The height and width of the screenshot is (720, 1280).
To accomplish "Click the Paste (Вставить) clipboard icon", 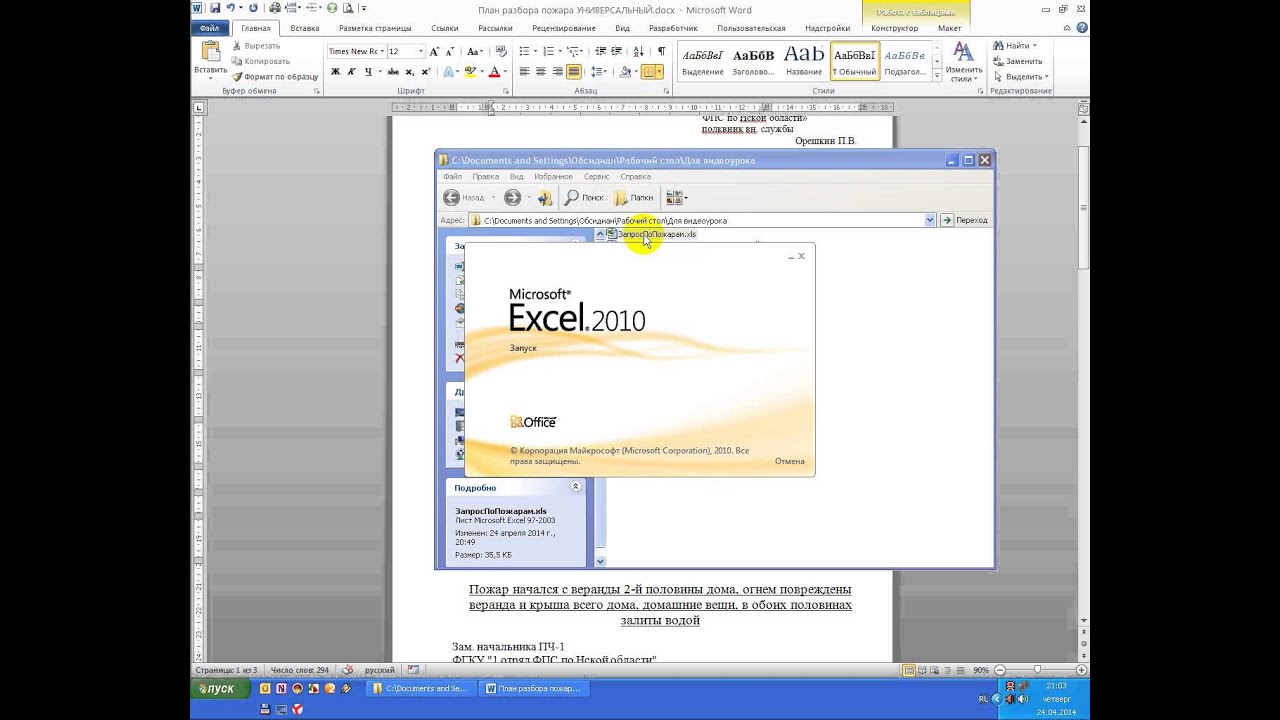I will point(211,50).
